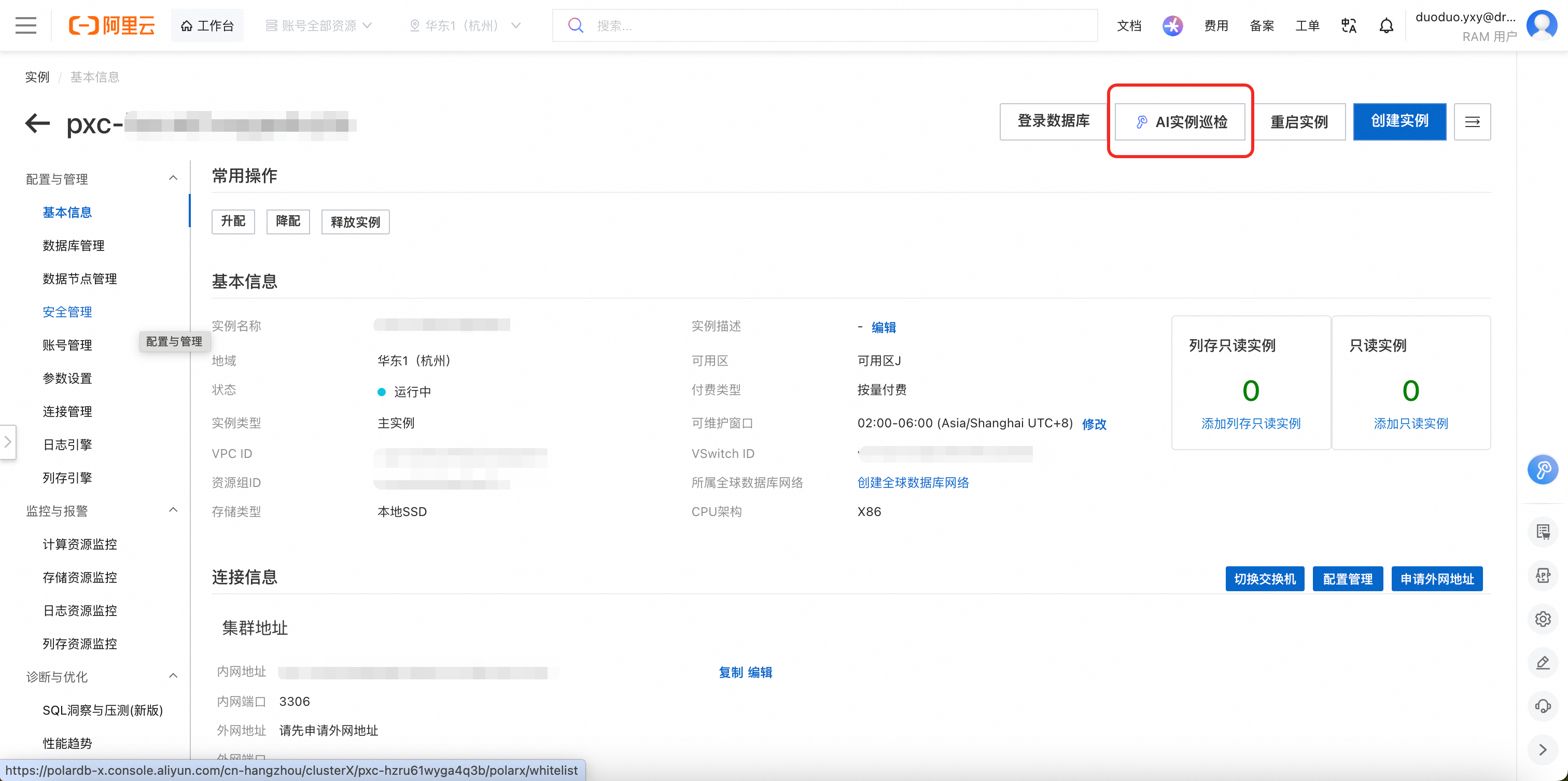Open the more actions list button

(1472, 122)
